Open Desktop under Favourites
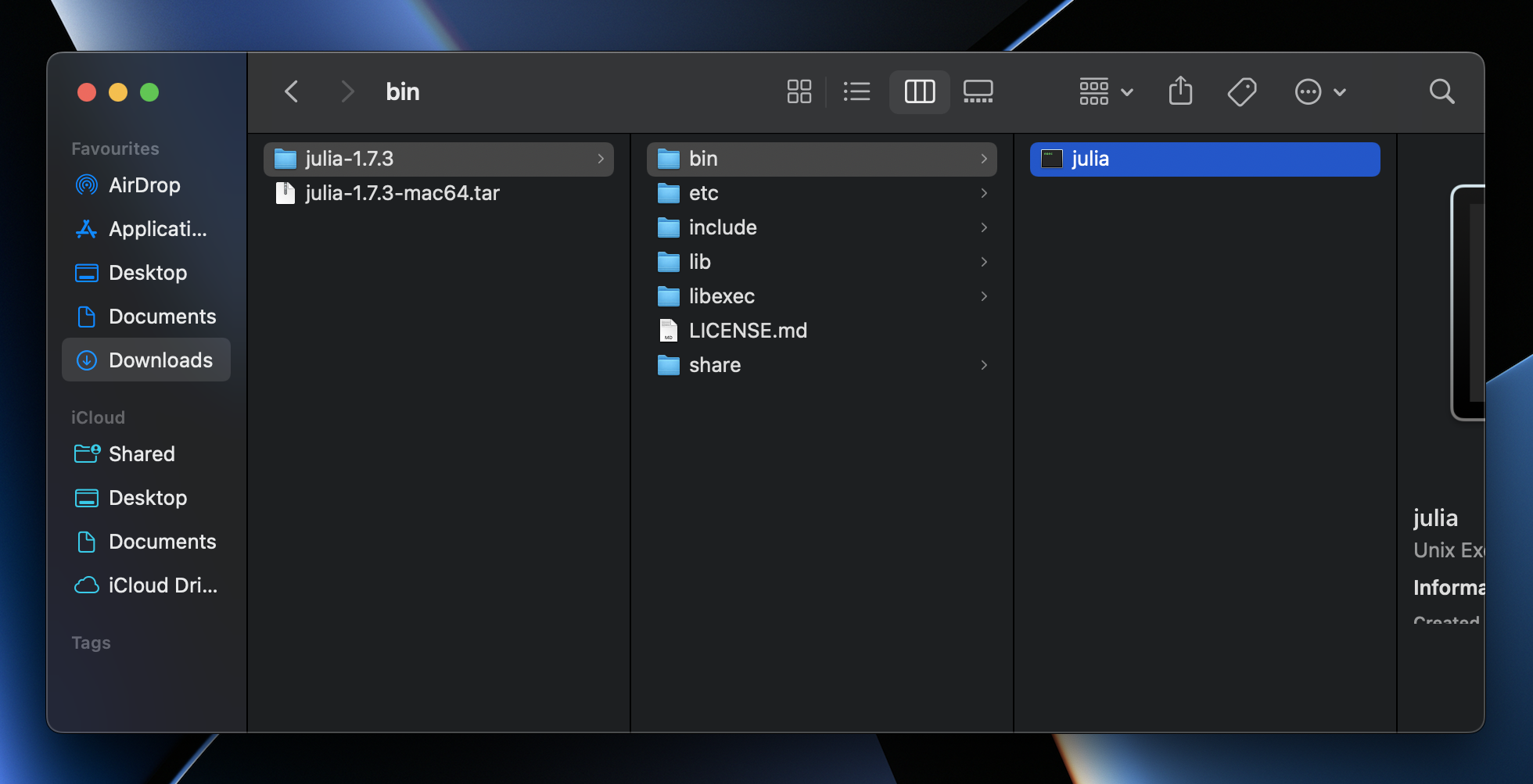 (x=145, y=273)
